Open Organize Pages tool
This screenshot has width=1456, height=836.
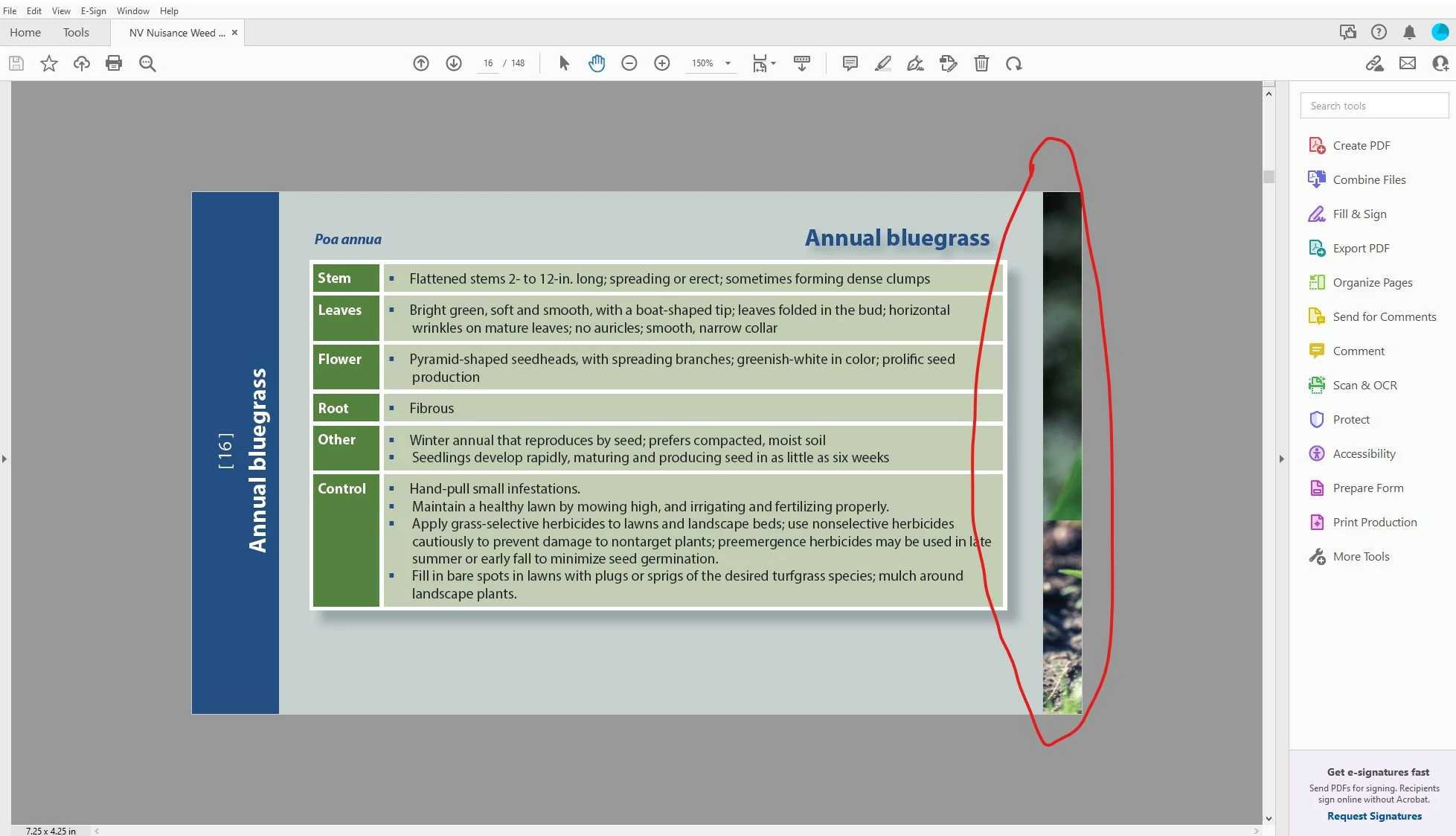click(x=1372, y=282)
